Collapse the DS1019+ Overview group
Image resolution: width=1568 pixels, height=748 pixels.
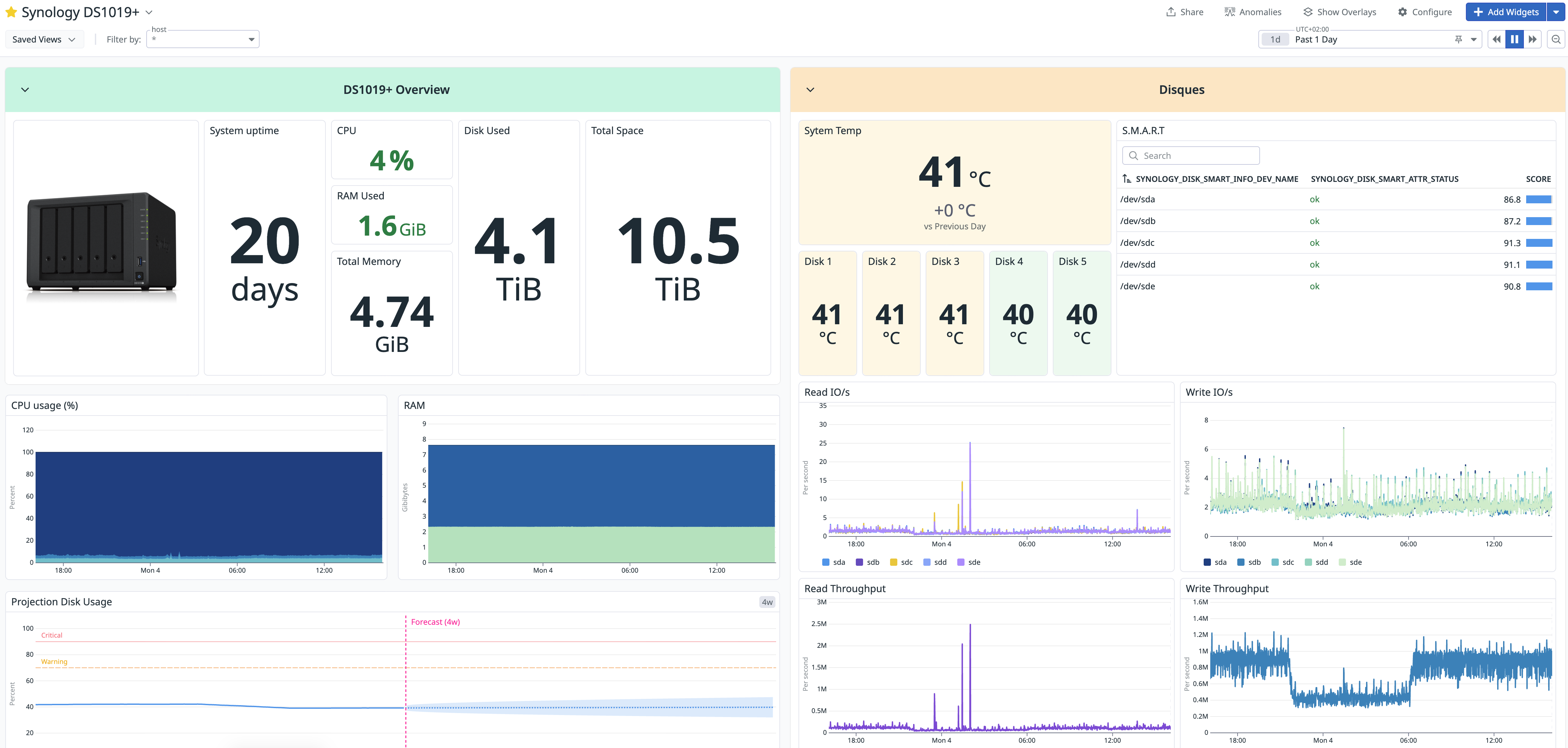25,90
